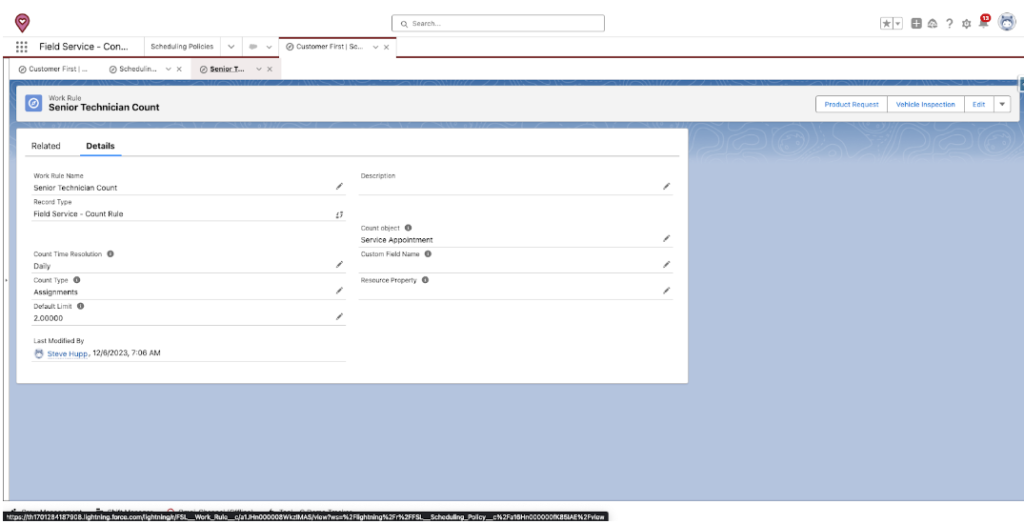Edit Custom Field Name pencil icon

tap(666, 265)
